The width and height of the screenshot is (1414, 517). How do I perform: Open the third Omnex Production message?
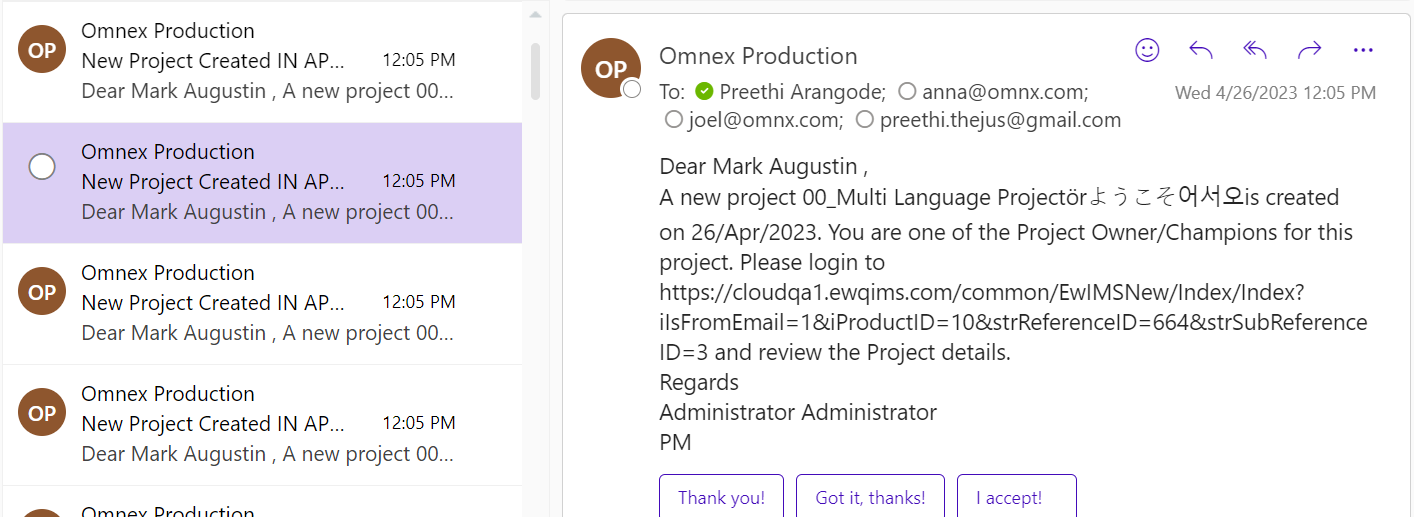(x=262, y=303)
